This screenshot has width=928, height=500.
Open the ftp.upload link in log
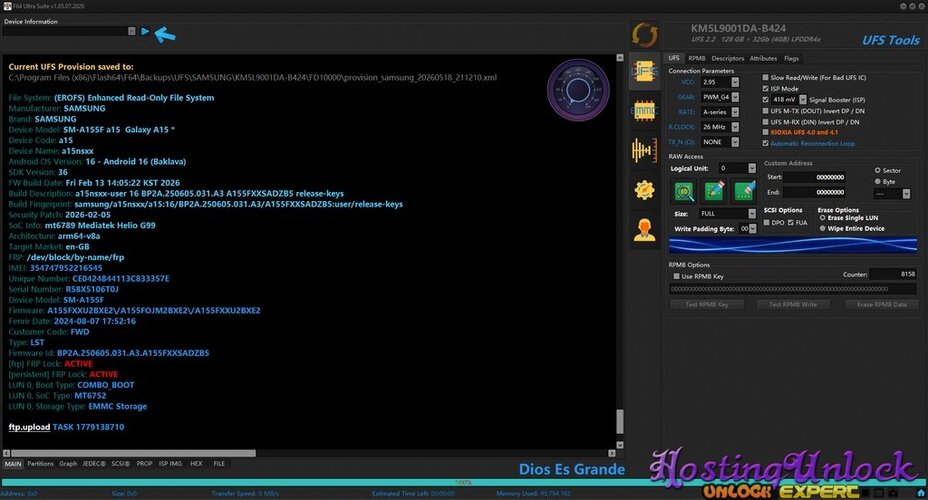29,427
